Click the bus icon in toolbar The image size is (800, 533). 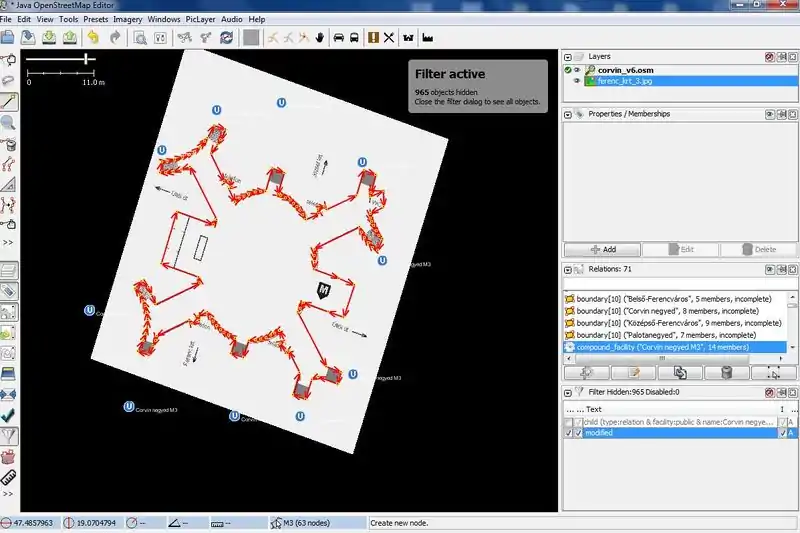pos(354,37)
